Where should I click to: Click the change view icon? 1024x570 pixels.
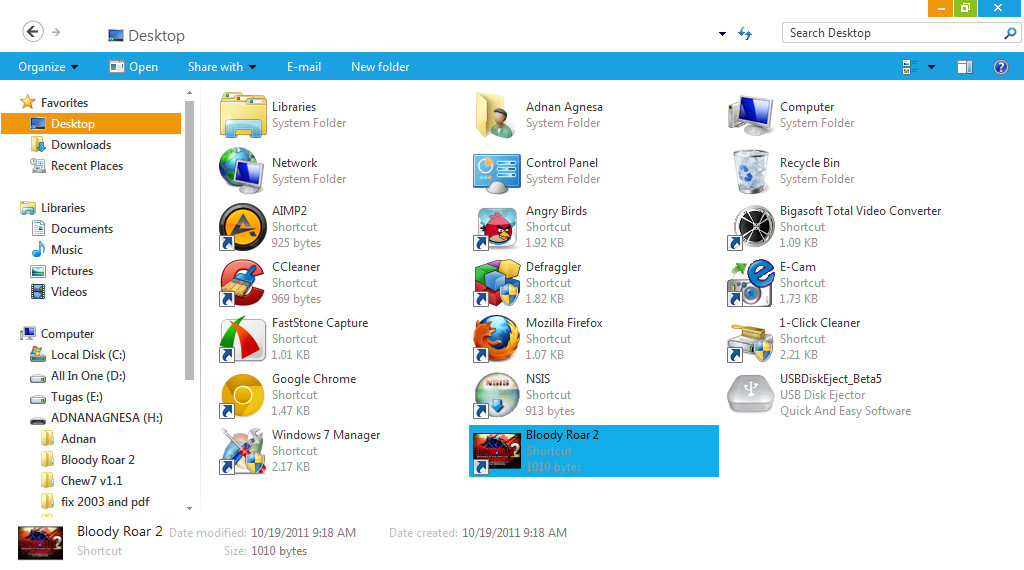tap(910, 67)
